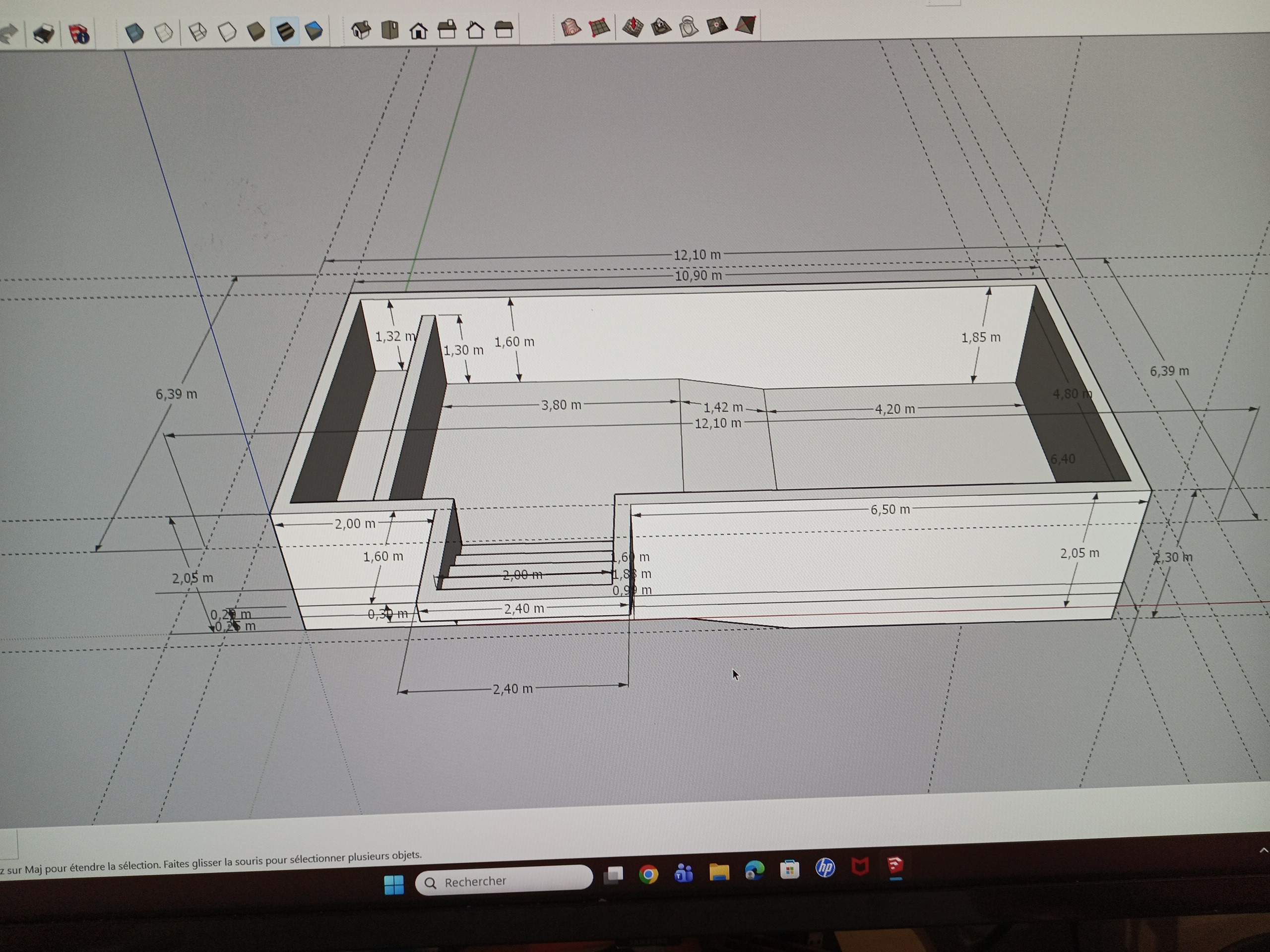The height and width of the screenshot is (952, 1270).
Task: Switch to Wireframe face style
Action: pyautogui.click(x=198, y=32)
